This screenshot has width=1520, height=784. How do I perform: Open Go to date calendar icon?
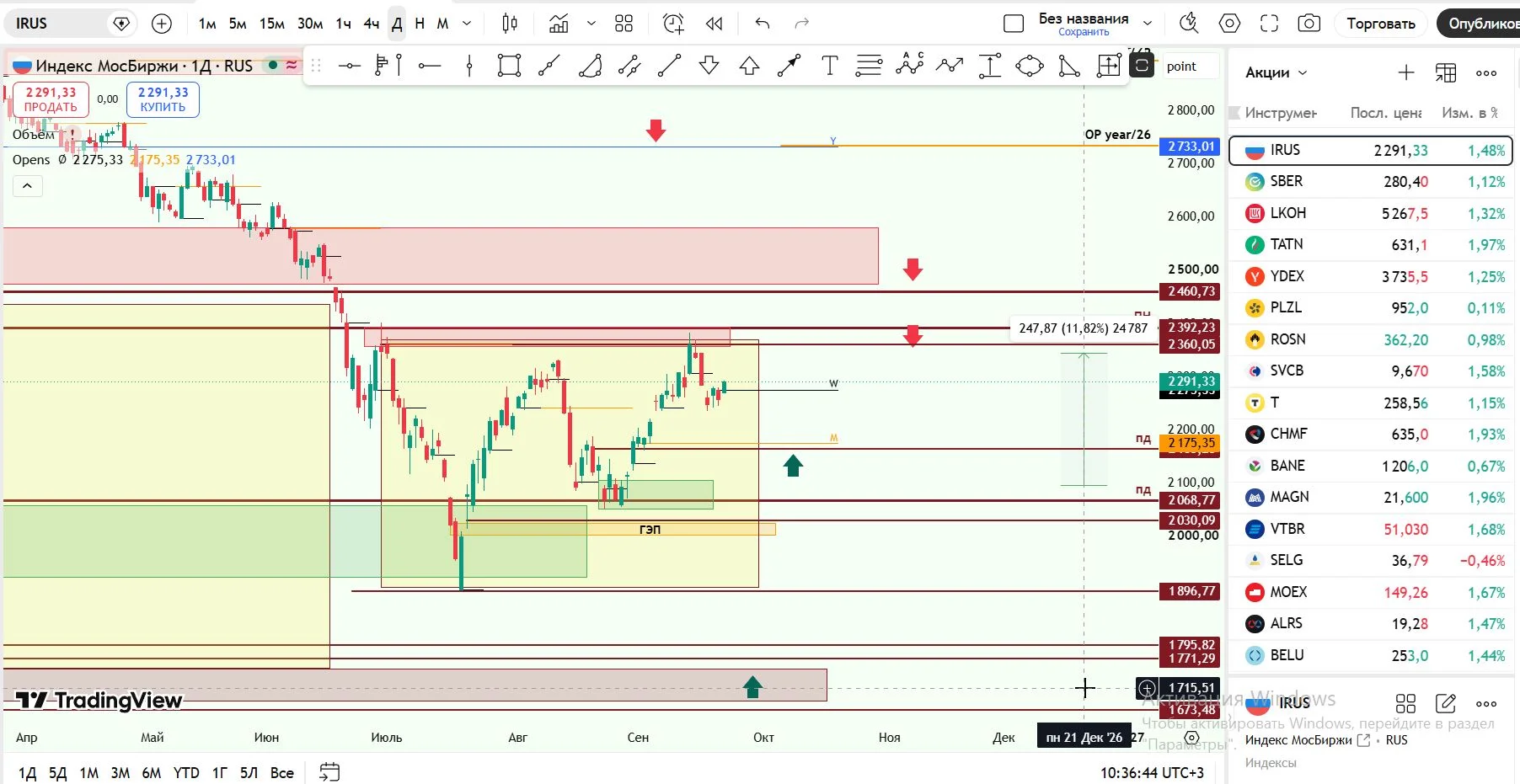tap(329, 772)
